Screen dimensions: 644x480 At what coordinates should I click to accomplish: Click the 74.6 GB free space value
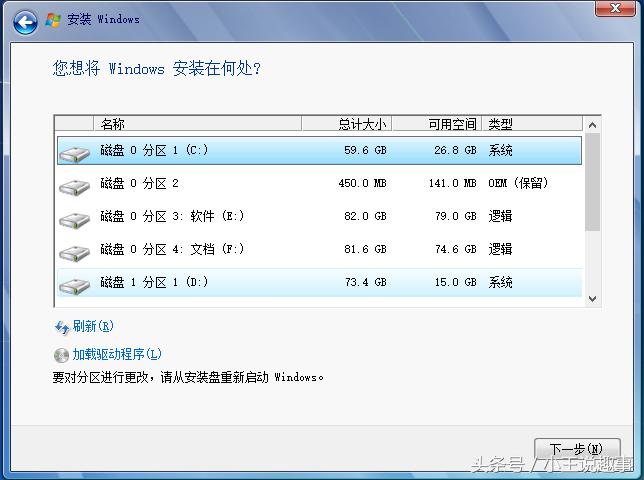point(455,249)
